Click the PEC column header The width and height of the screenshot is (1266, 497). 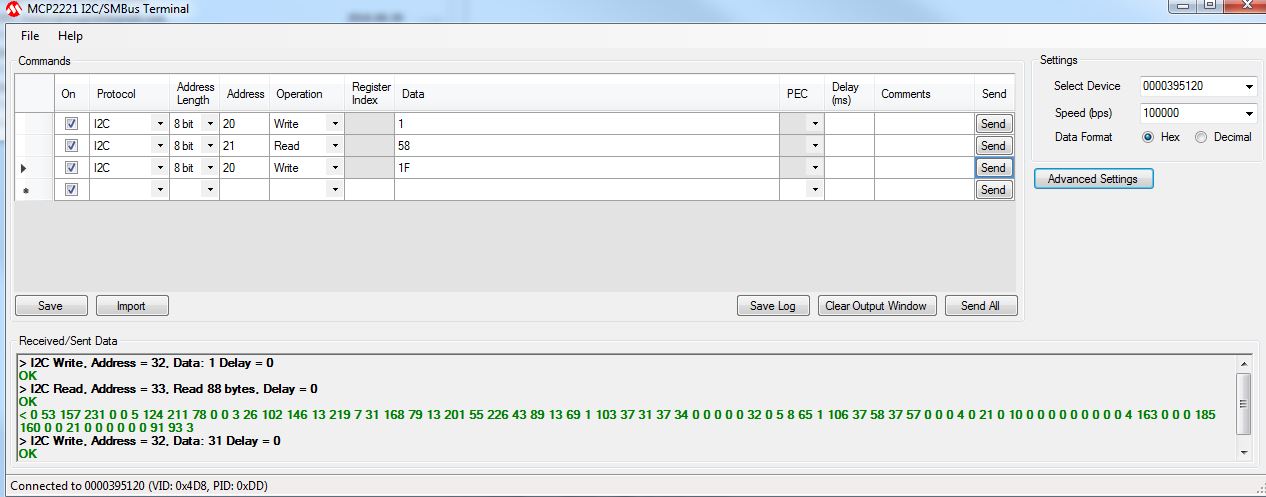click(802, 94)
